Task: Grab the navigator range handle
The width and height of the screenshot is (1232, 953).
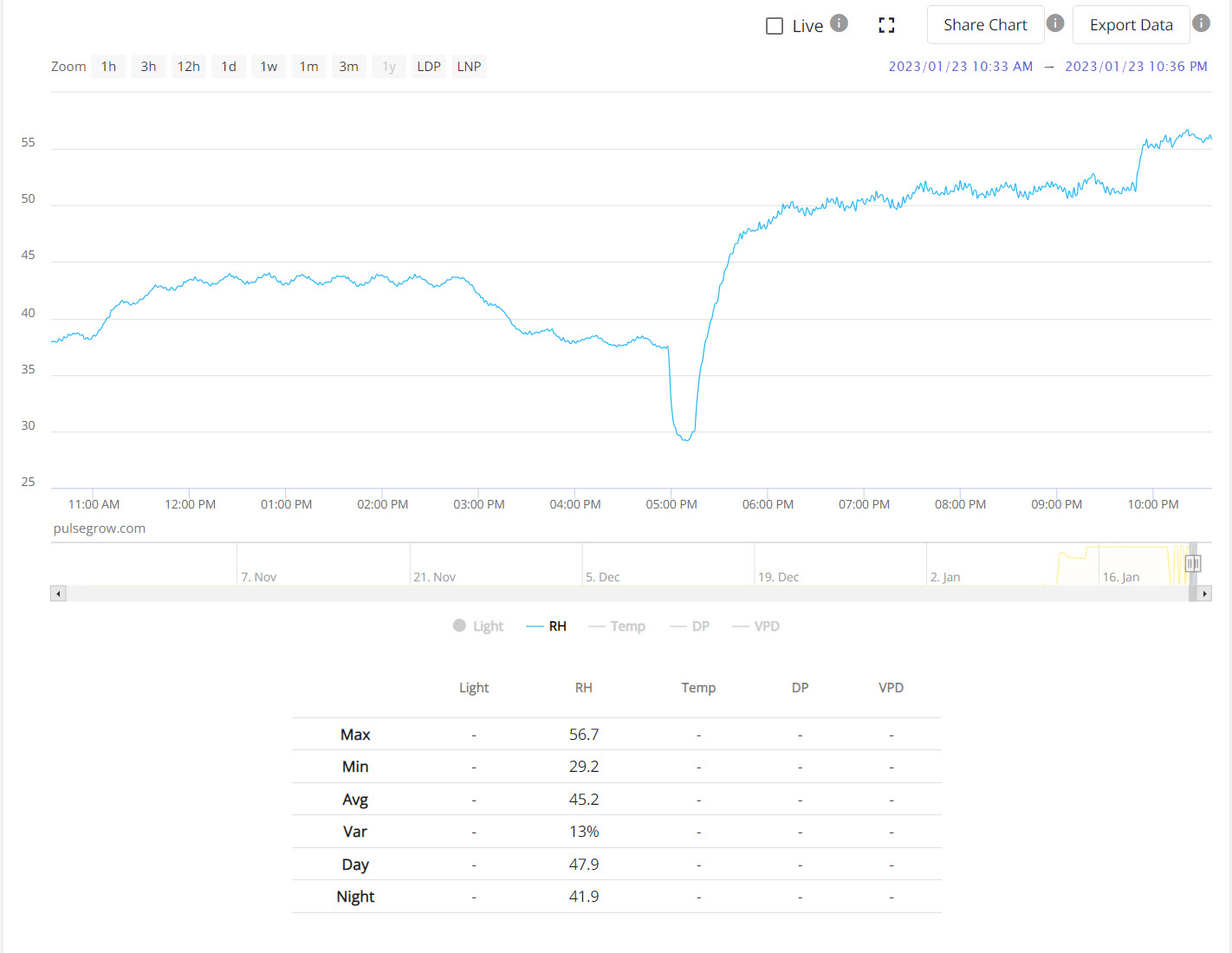Action: pyautogui.click(x=1193, y=564)
